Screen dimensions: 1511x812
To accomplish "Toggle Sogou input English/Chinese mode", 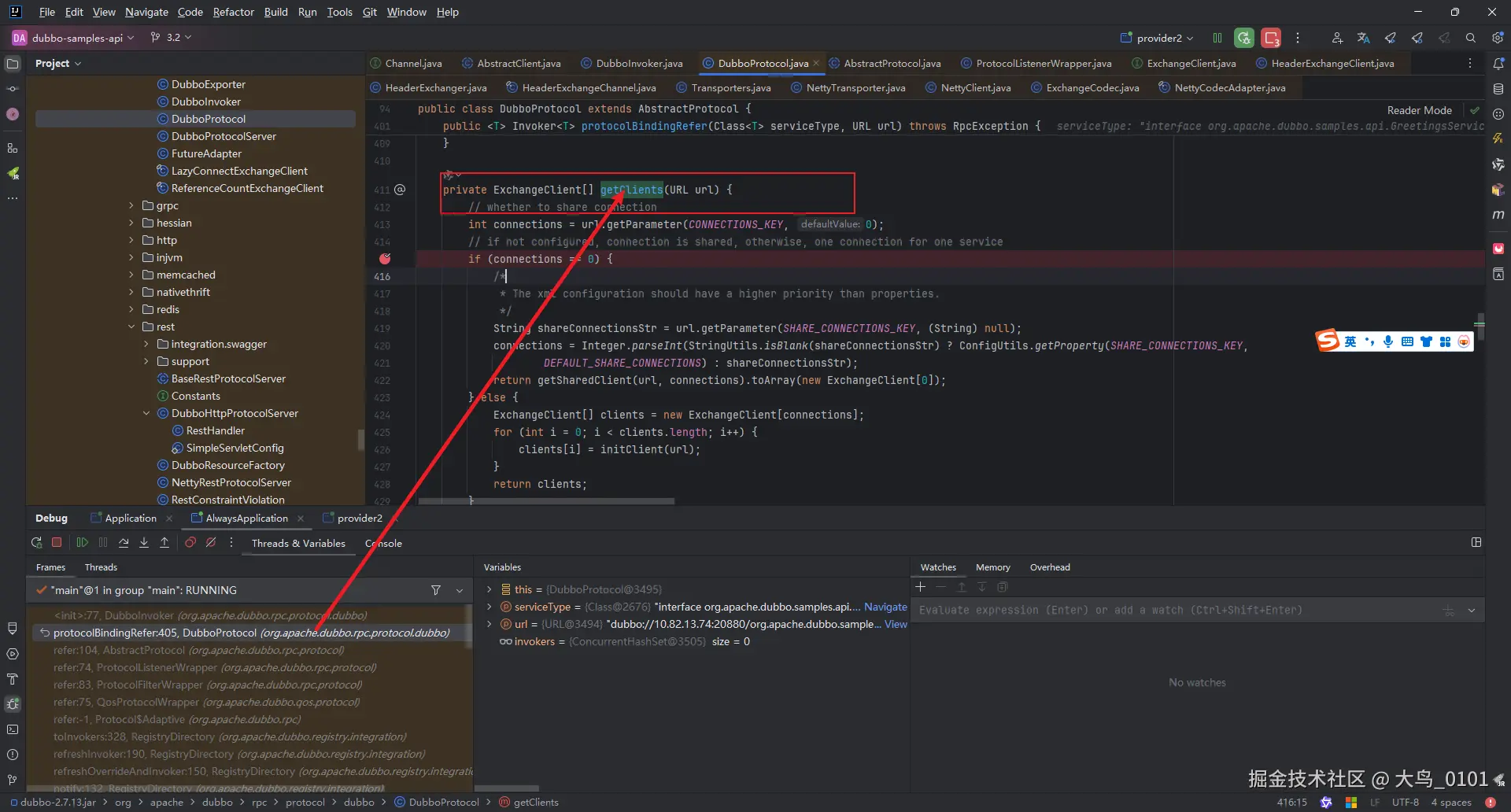I will point(1350,341).
